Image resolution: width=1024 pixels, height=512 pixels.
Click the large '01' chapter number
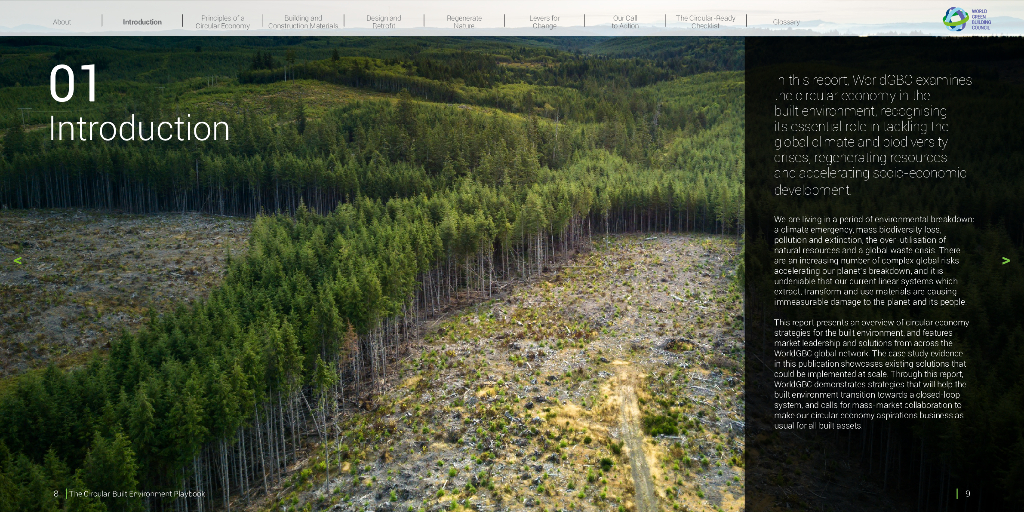tap(74, 85)
